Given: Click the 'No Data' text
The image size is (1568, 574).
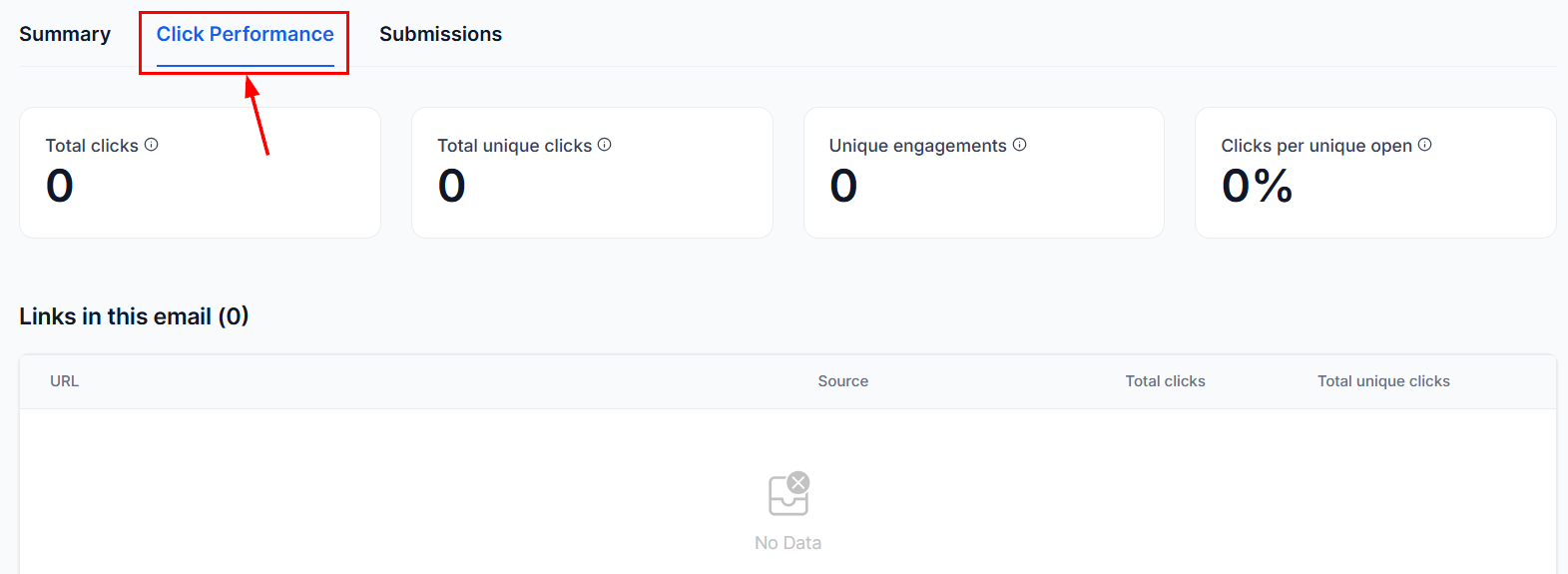Looking at the screenshot, I should click(x=788, y=543).
